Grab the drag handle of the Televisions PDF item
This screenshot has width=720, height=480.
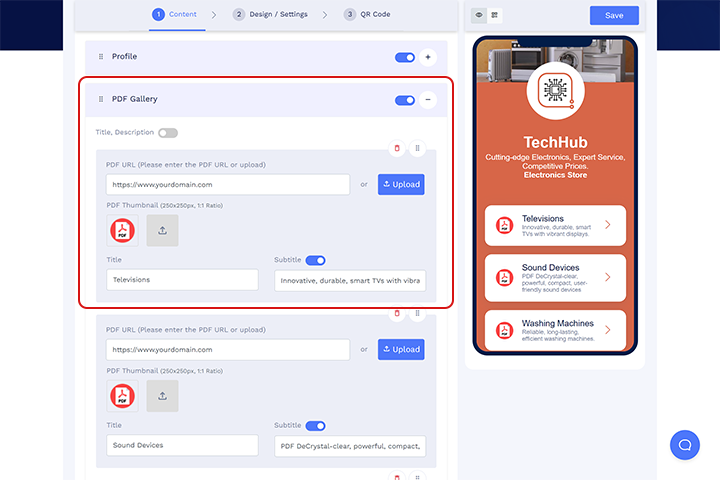pos(417,149)
